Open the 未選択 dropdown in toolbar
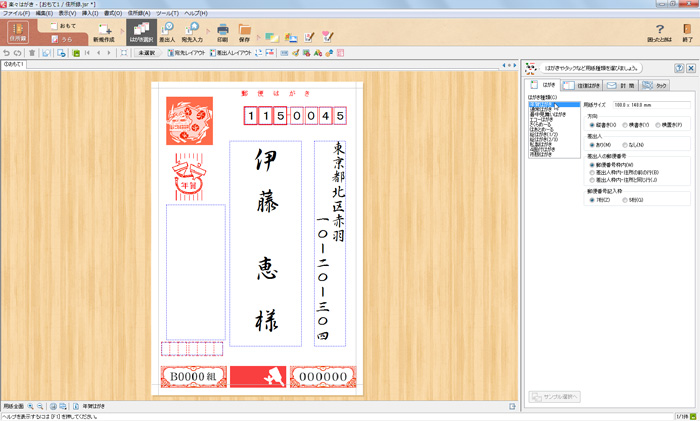Viewport: 700px width, 421px height. pyautogui.click(x=146, y=53)
